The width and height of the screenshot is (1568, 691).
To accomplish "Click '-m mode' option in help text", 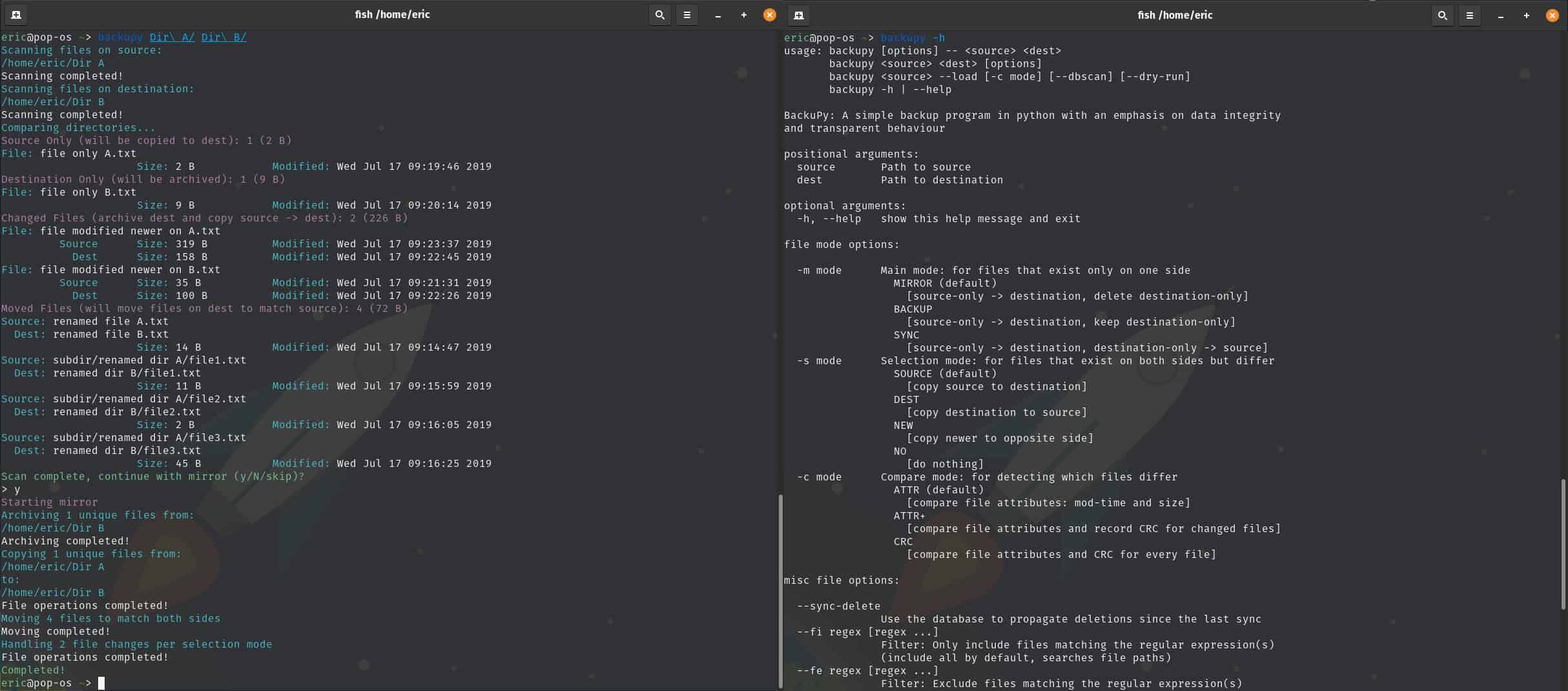I will pyautogui.click(x=819, y=271).
